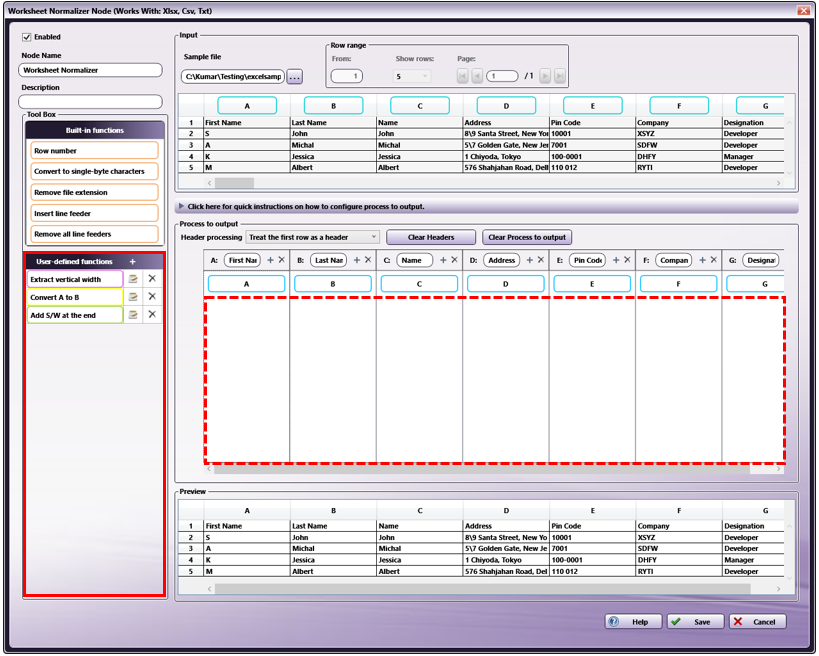Click the Pin Code header field in column E

pos(588,260)
